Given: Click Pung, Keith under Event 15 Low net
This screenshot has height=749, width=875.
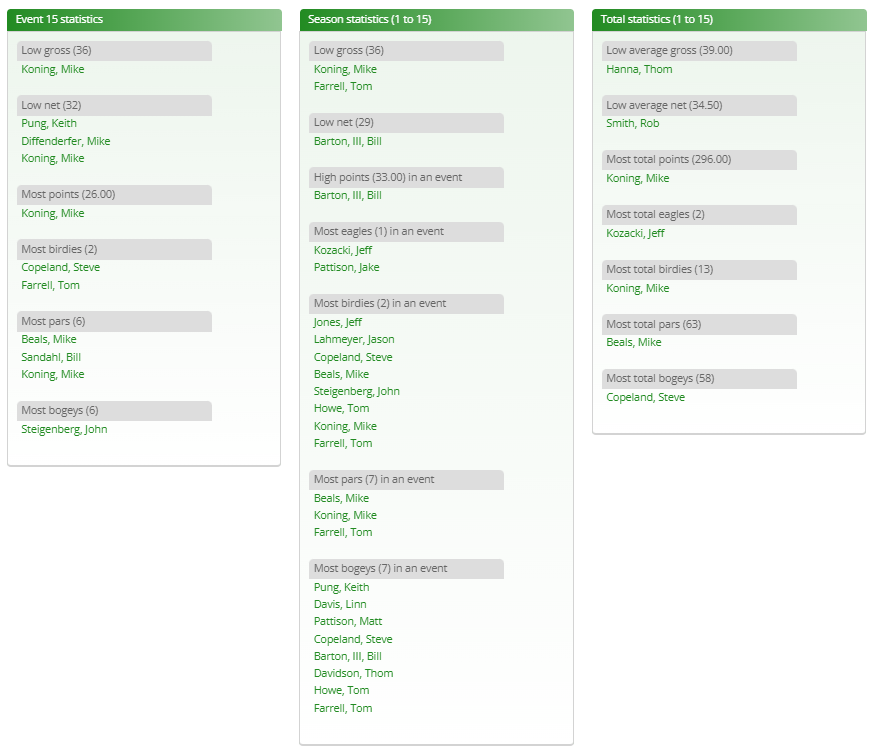Looking at the screenshot, I should tap(49, 123).
